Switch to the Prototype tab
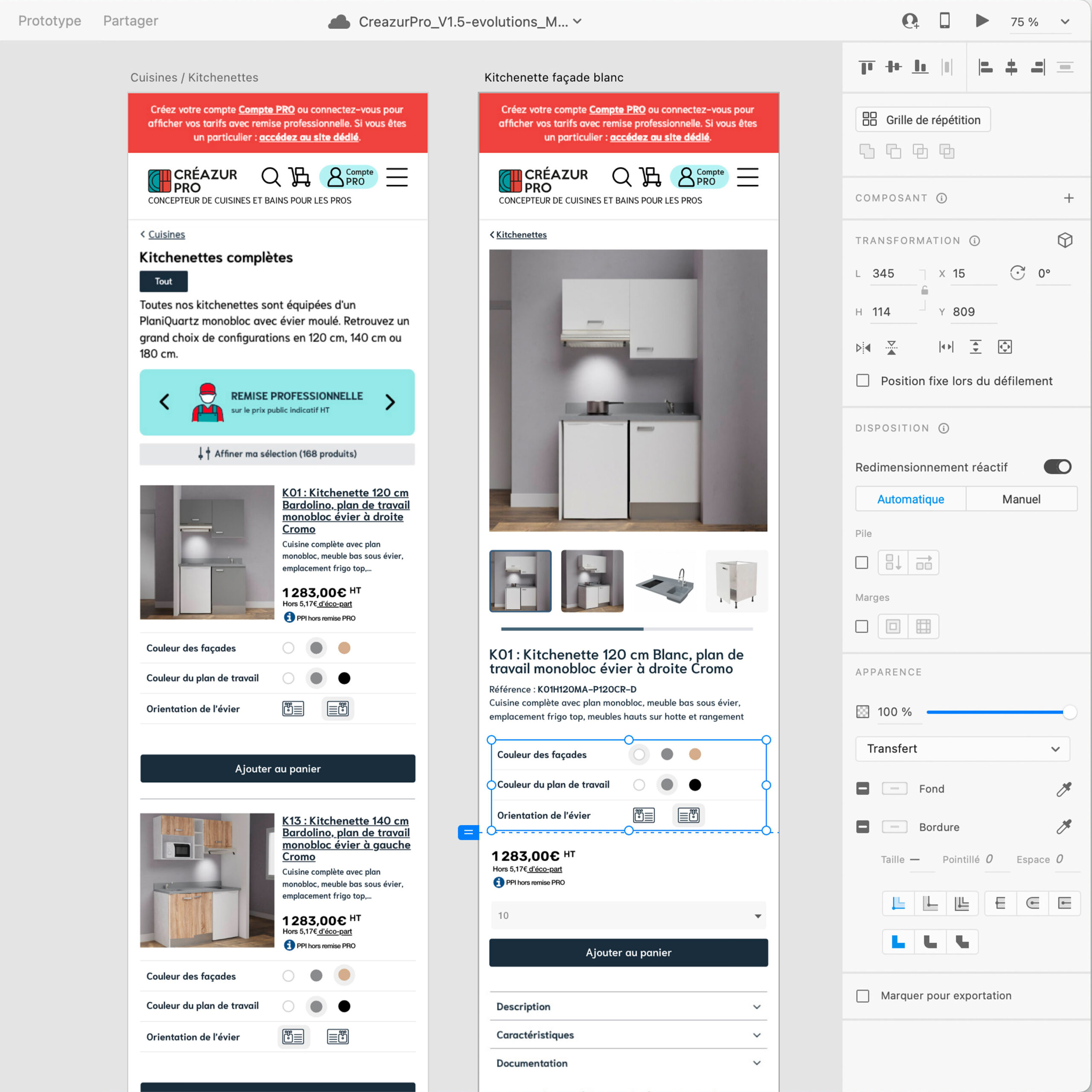 pos(50,21)
